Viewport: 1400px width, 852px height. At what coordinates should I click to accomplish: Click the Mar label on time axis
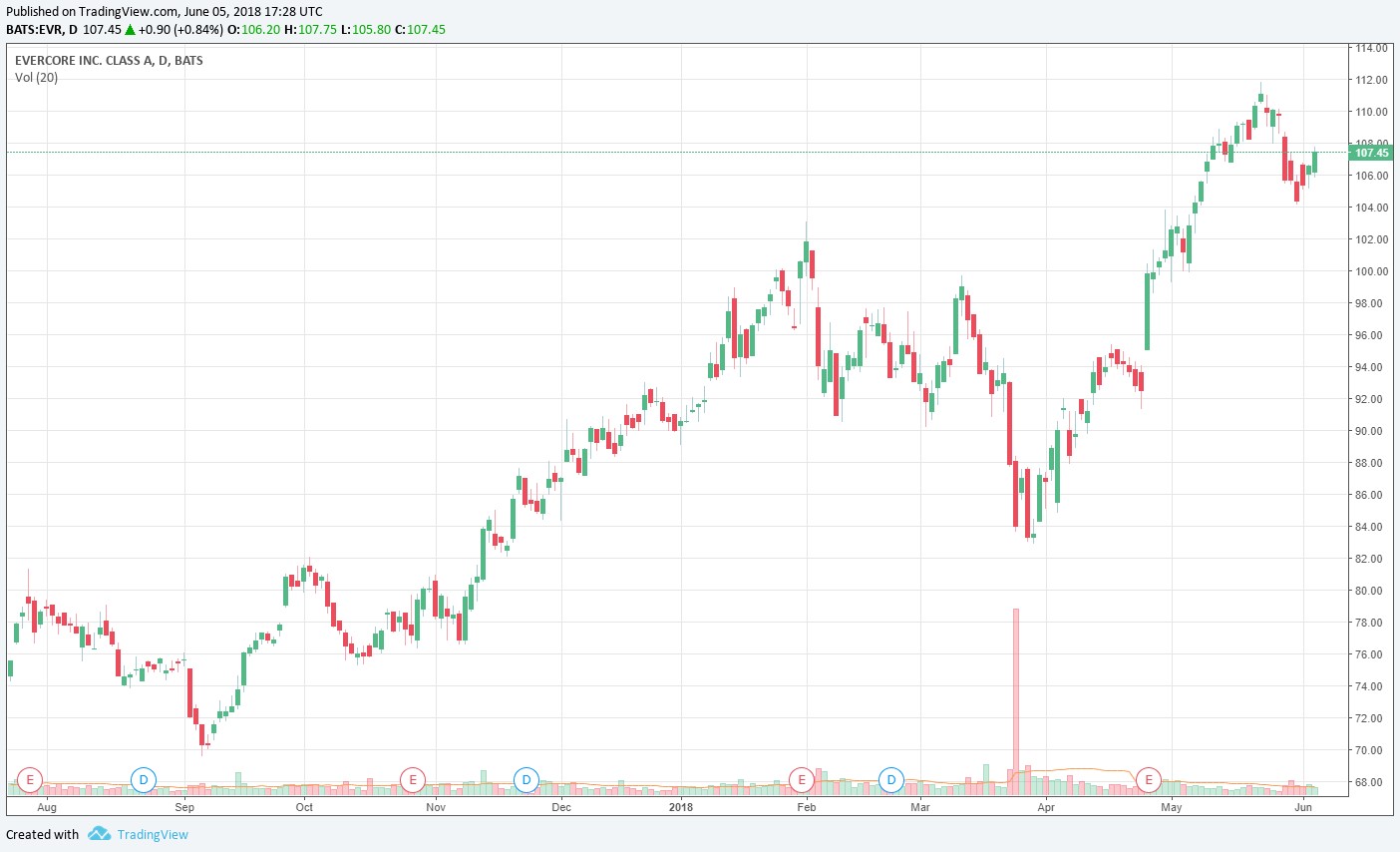(920, 807)
